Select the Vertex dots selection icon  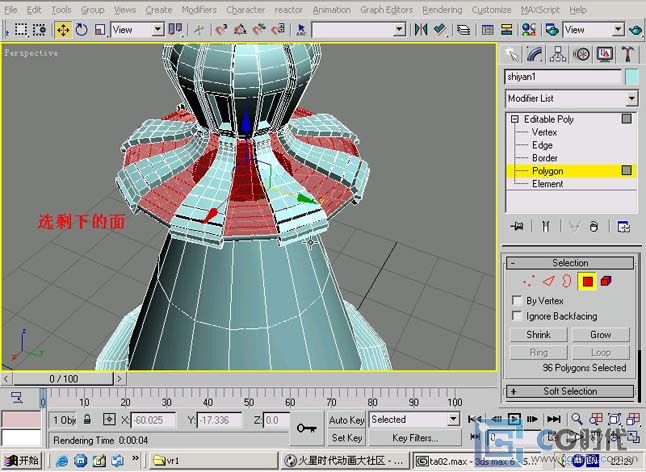point(528,281)
